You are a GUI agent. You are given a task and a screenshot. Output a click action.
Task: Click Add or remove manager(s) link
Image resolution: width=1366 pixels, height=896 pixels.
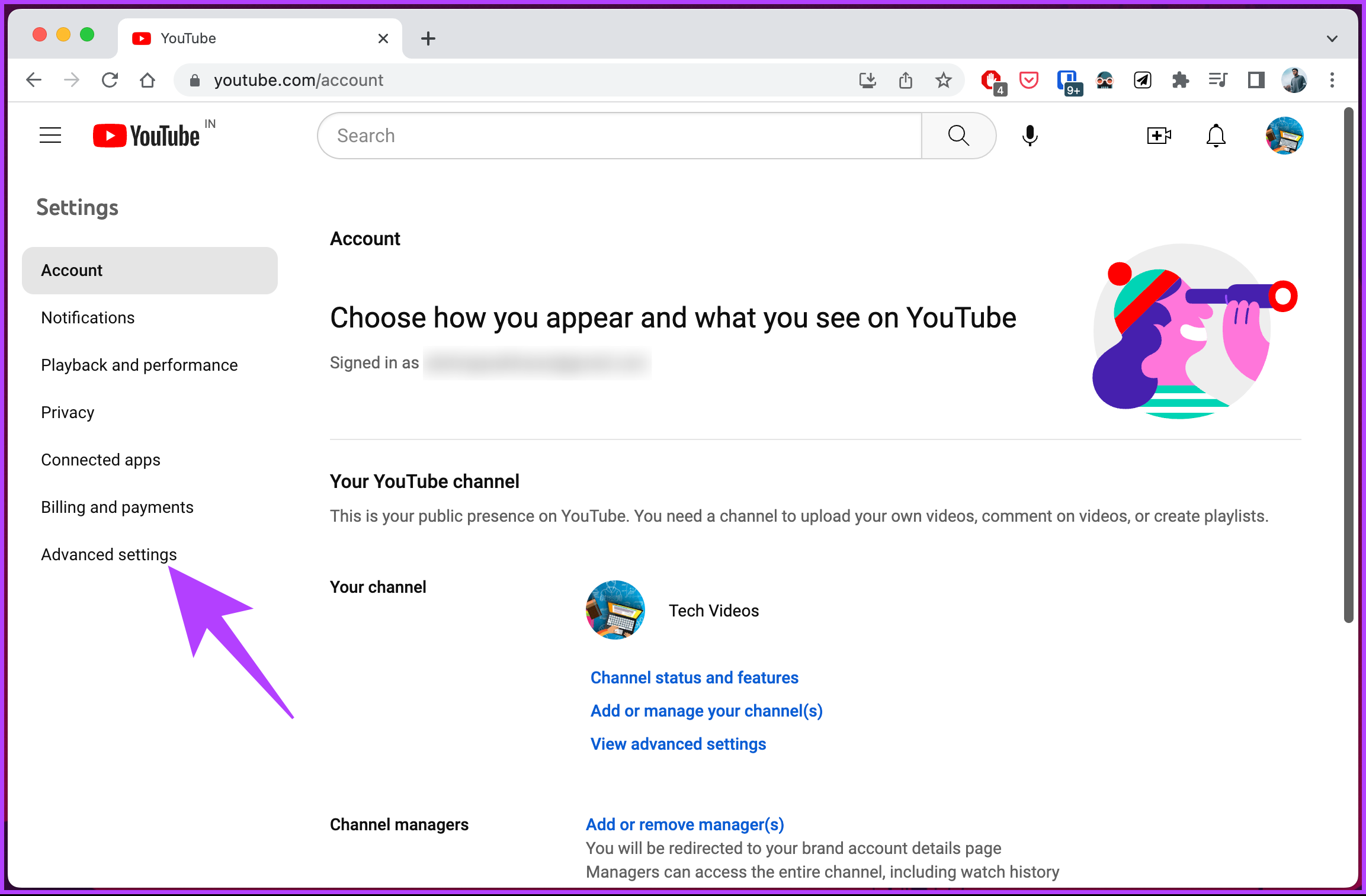click(x=685, y=824)
